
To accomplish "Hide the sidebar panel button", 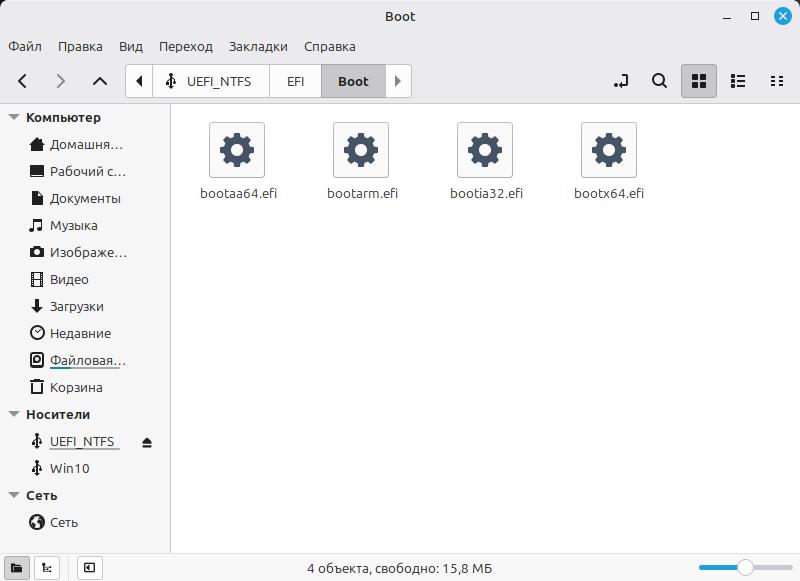I will tap(89, 568).
